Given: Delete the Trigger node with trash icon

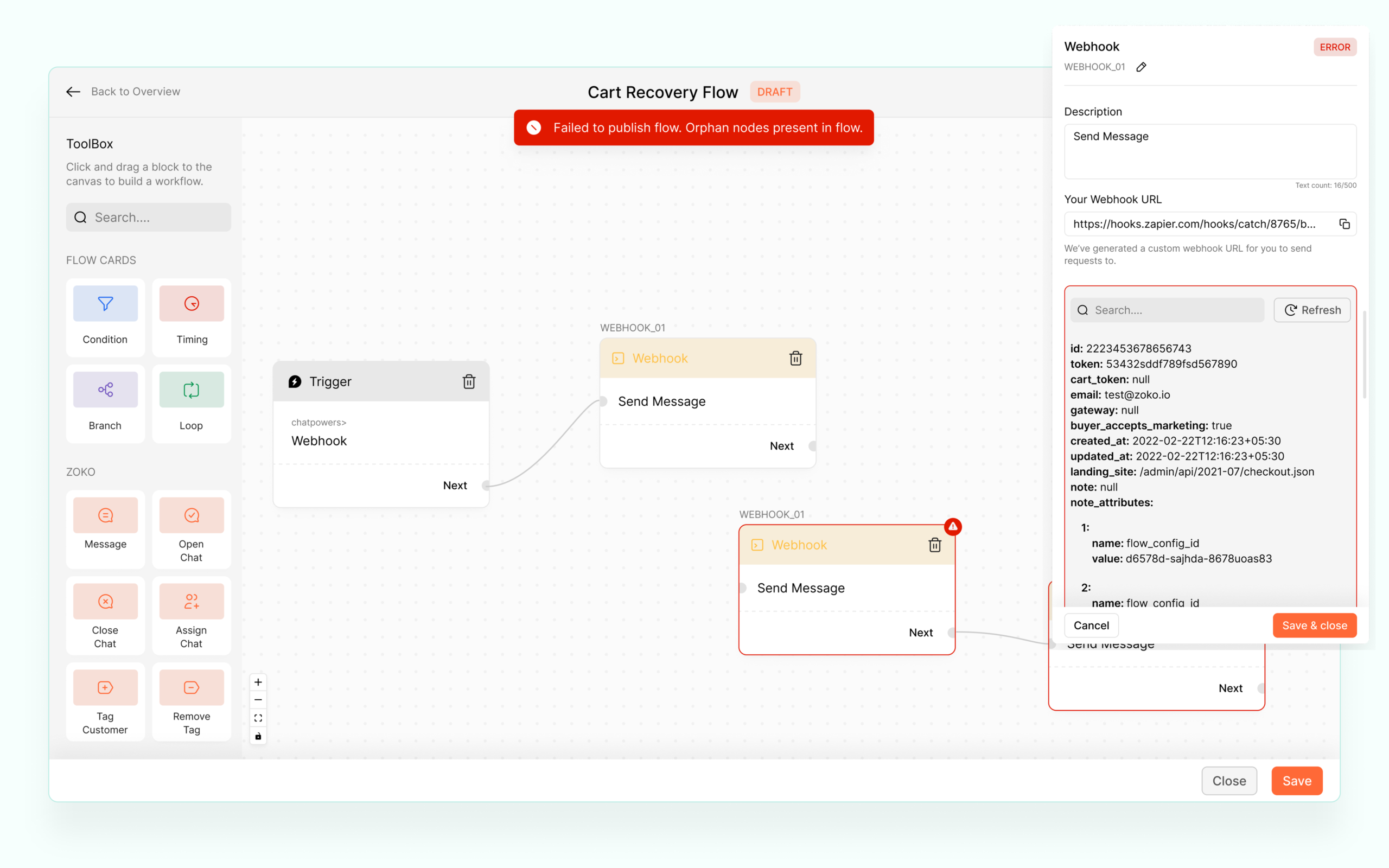Looking at the screenshot, I should click(x=469, y=382).
